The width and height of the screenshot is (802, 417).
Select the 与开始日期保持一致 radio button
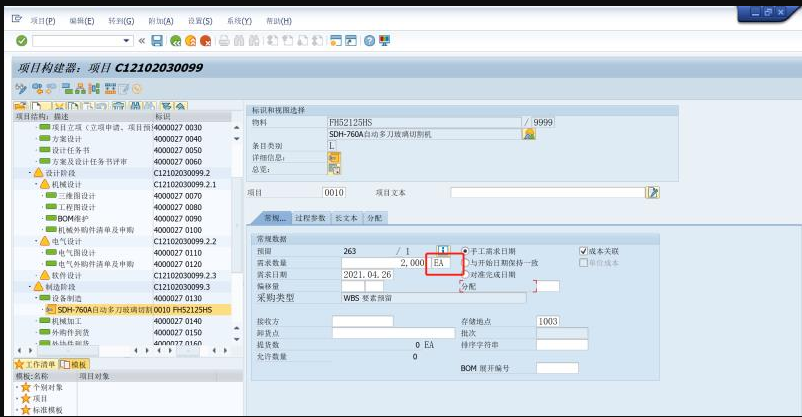466,262
